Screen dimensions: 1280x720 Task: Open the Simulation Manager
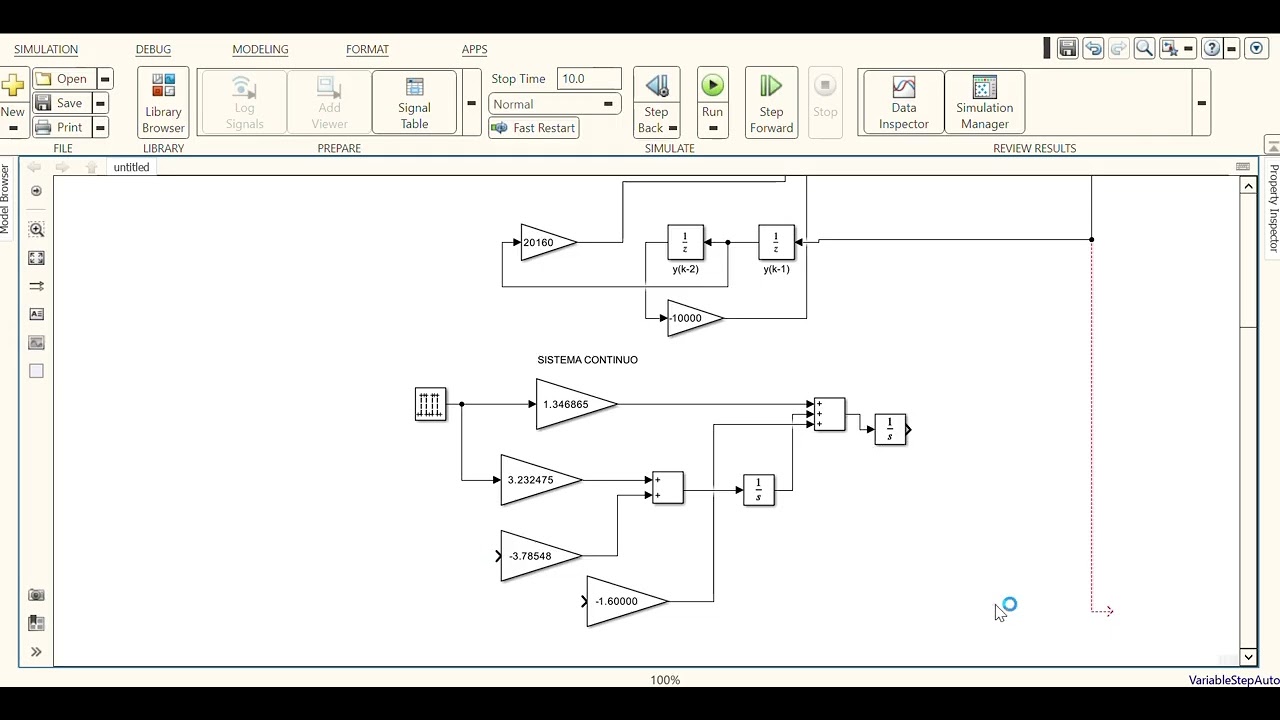[x=984, y=102]
